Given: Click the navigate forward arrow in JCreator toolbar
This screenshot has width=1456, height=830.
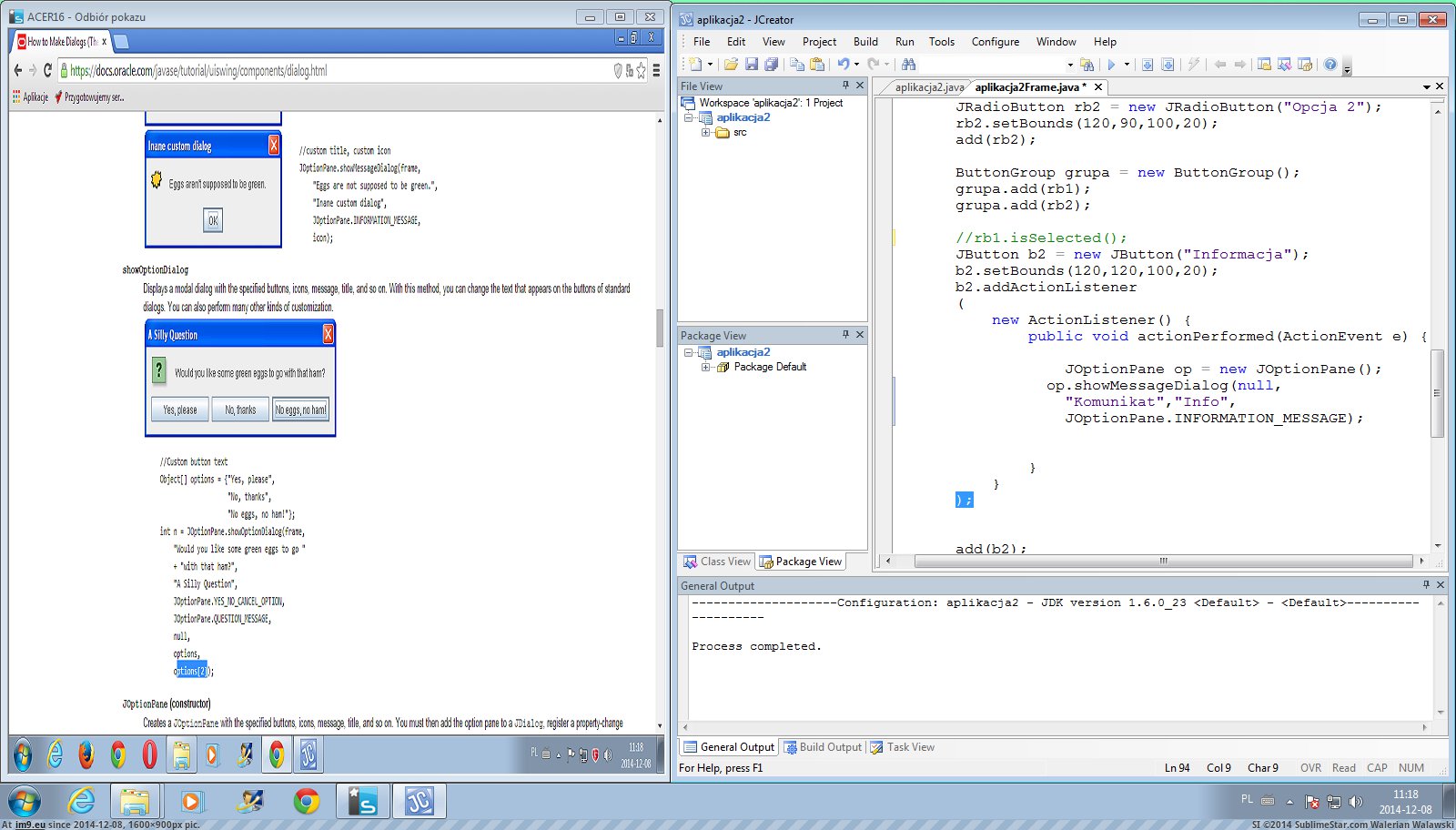Looking at the screenshot, I should tap(1239, 64).
